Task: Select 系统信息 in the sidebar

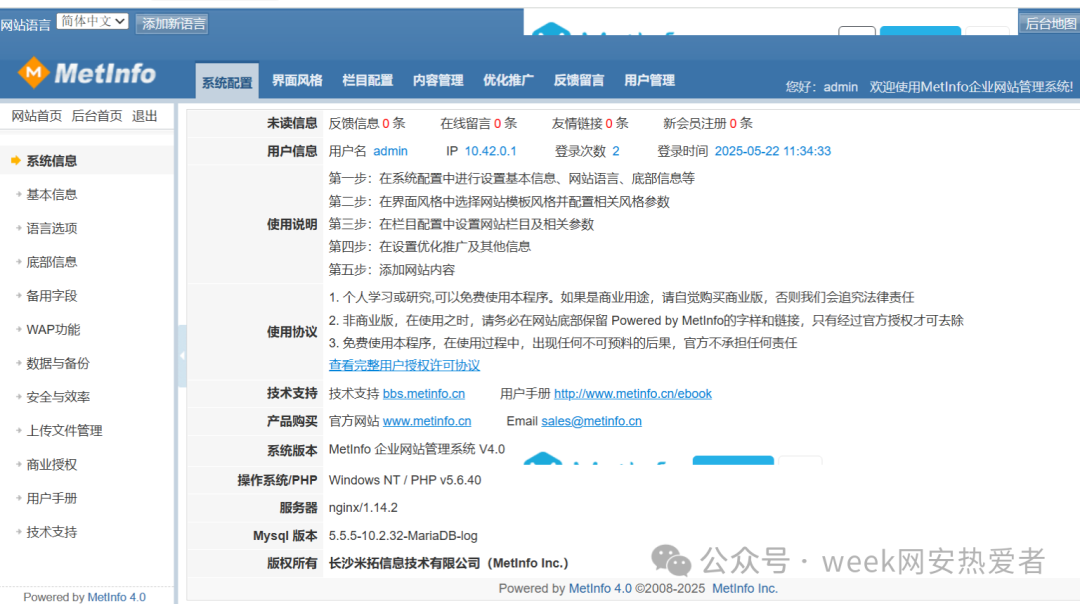Action: 52,161
